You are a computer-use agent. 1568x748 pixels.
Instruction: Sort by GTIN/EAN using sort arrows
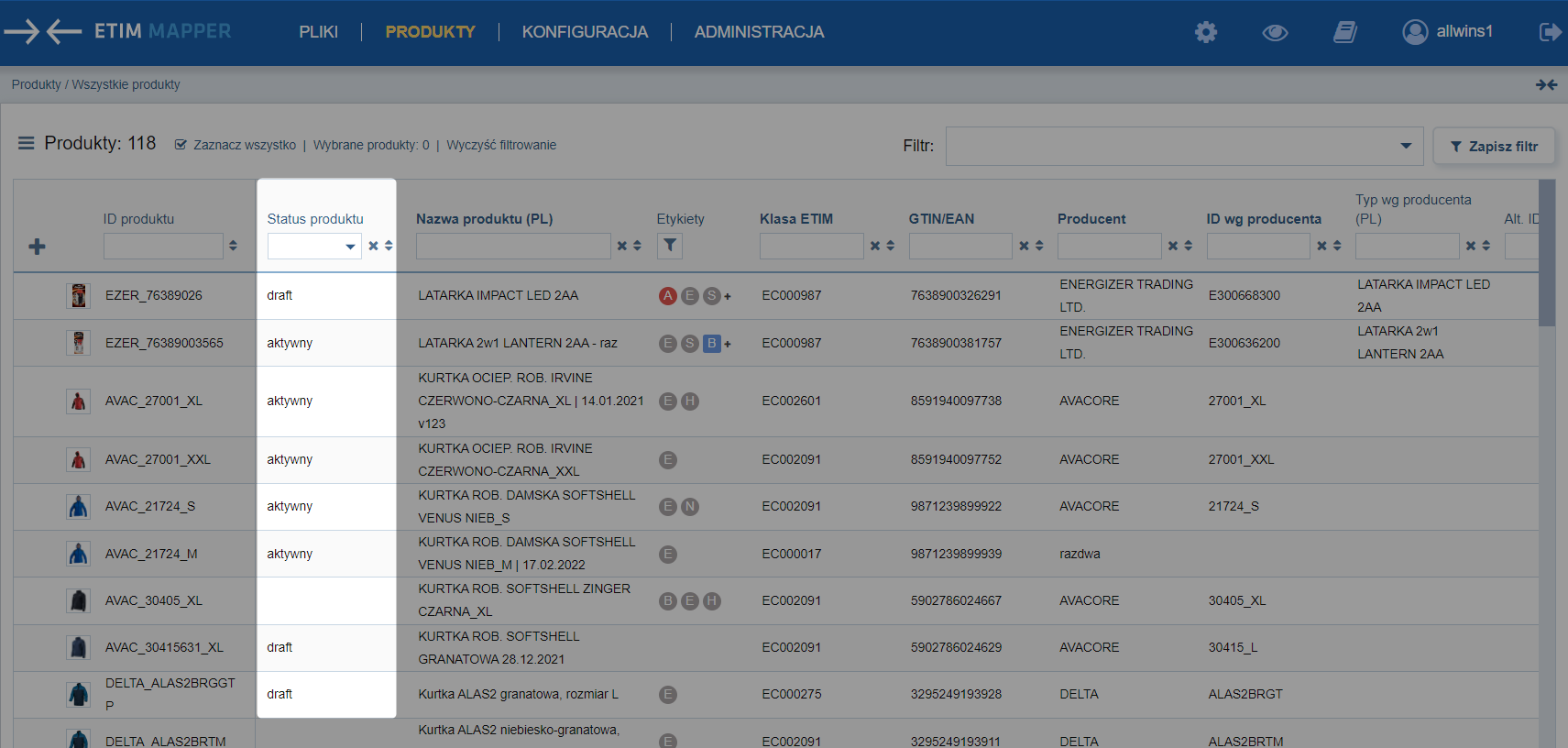coord(1039,246)
